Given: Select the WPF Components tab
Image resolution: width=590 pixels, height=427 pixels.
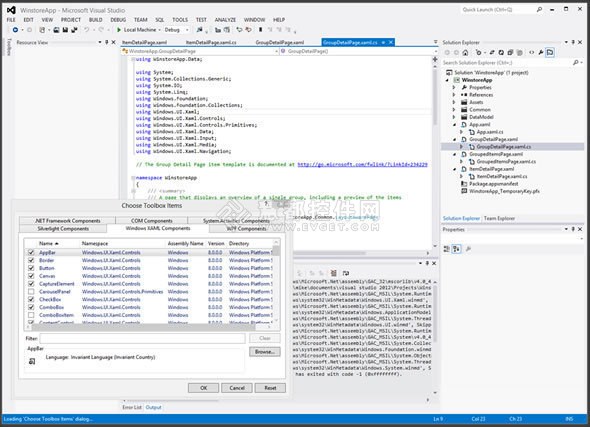Looking at the screenshot, I should 247,228.
